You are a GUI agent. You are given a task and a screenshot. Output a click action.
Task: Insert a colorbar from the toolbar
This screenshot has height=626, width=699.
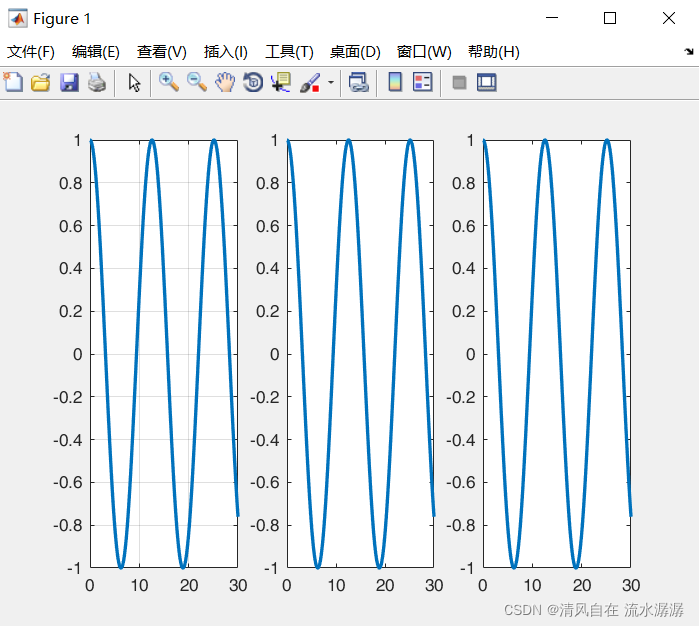click(x=395, y=83)
